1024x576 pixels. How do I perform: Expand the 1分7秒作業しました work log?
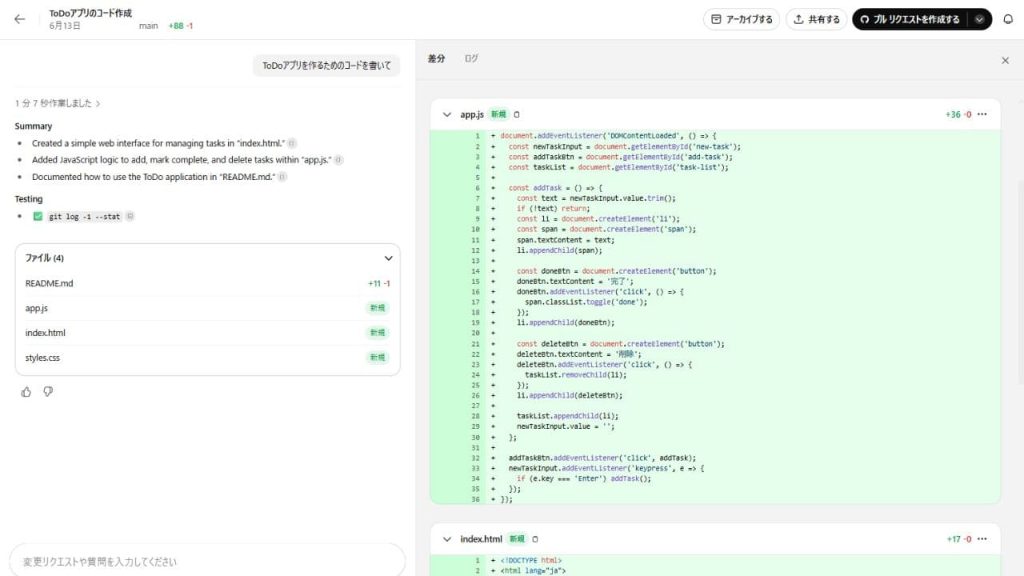point(57,103)
